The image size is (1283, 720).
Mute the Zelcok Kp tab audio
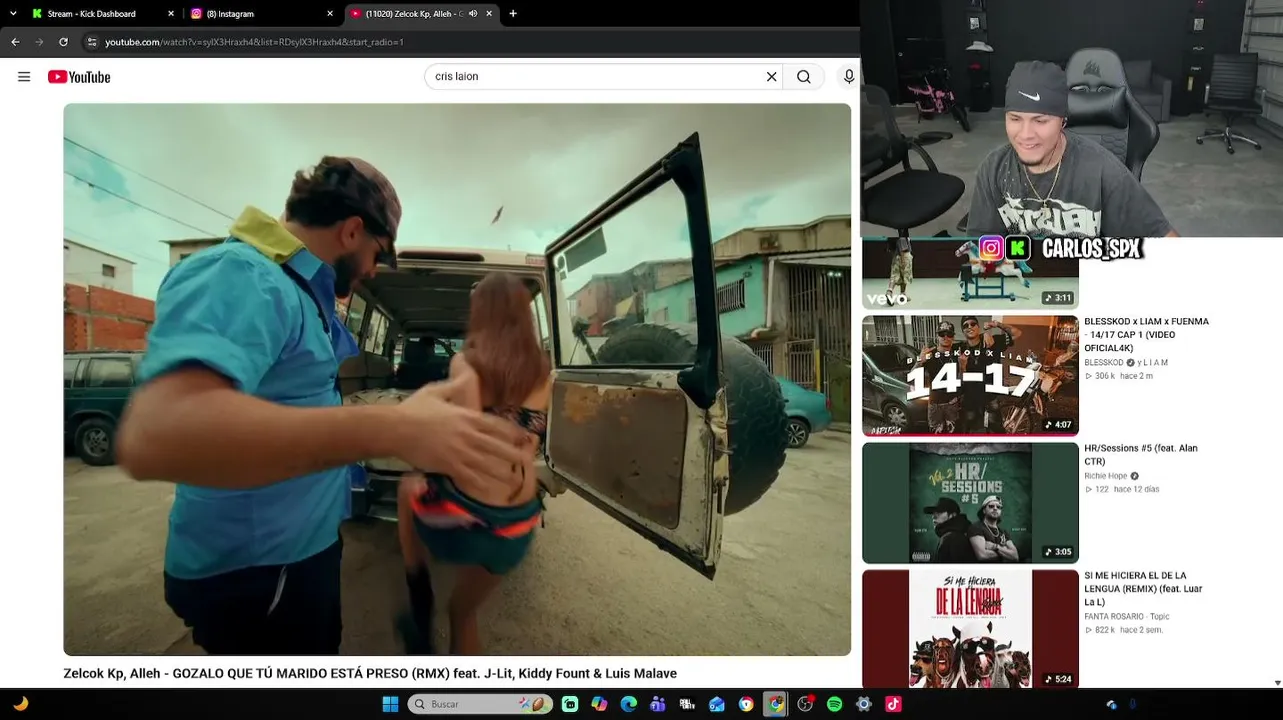[x=473, y=14]
